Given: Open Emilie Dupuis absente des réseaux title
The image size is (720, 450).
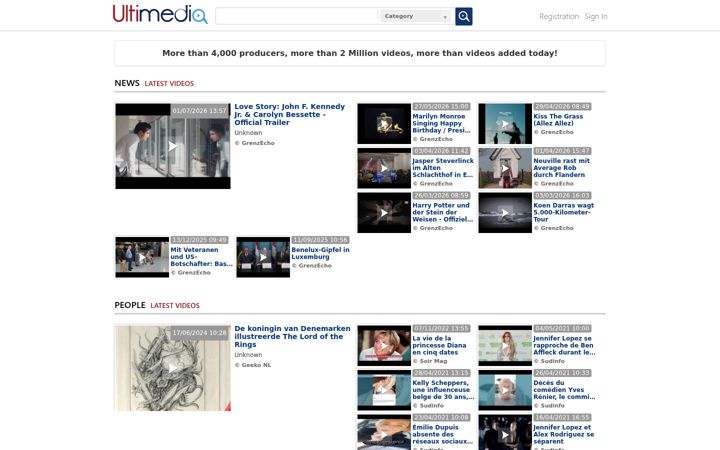Looking at the screenshot, I should (442, 434).
